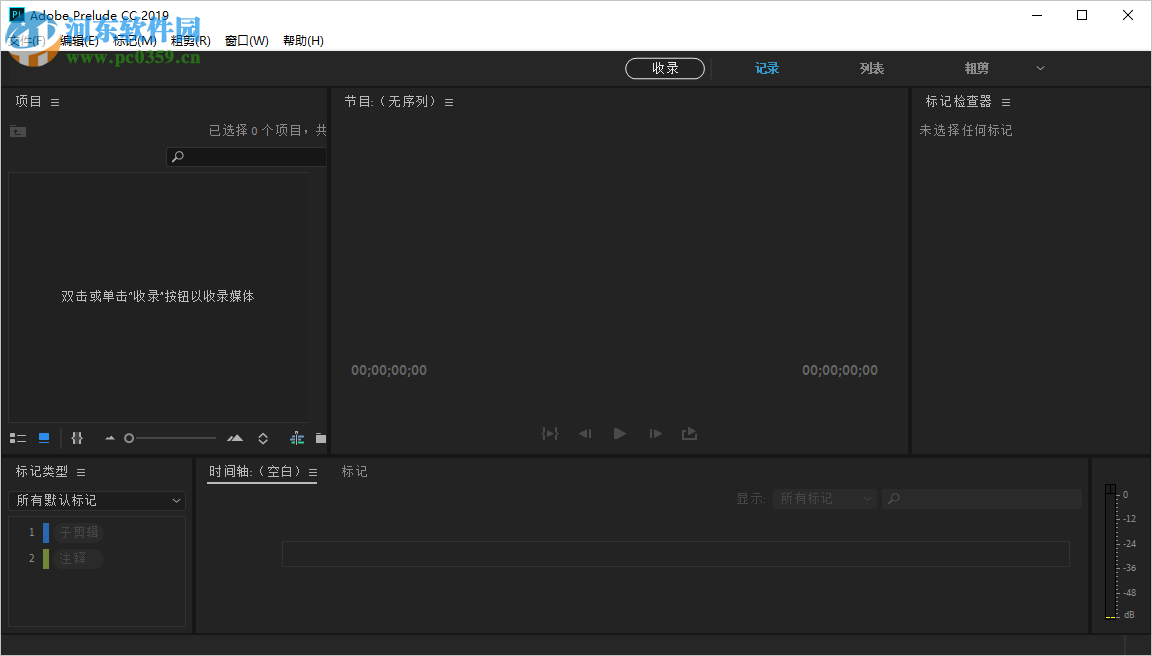Click the new bin icon in Project panel
Viewport: 1152px width, 656px height.
click(320, 437)
